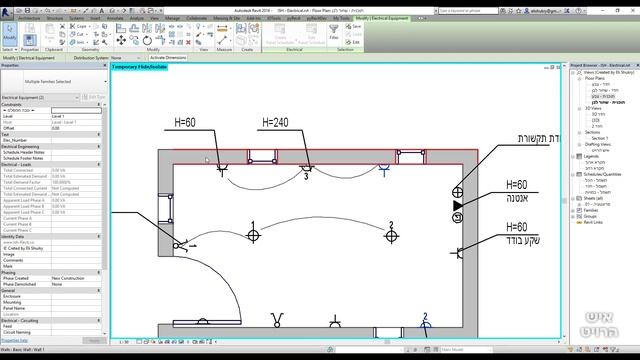Image resolution: width=640 pixels, height=360 pixels.
Task: Select the {3D} view in Project Browser
Action: [595, 120]
